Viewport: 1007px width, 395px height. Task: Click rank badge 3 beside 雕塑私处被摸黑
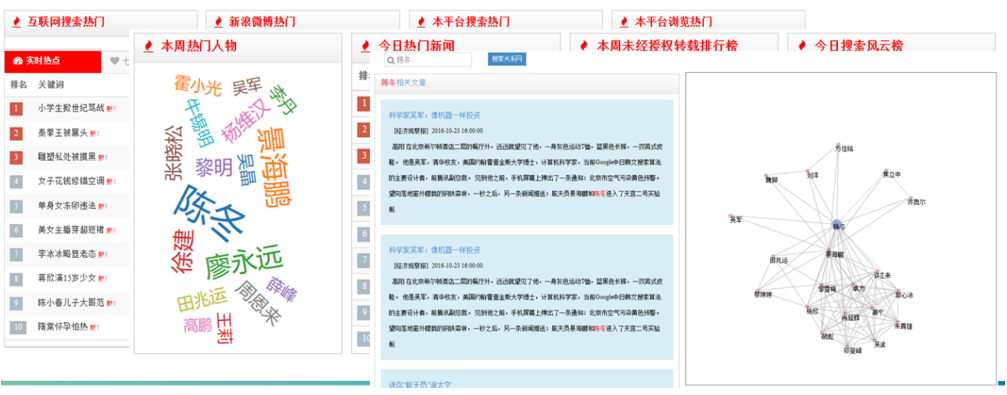(x=17, y=157)
